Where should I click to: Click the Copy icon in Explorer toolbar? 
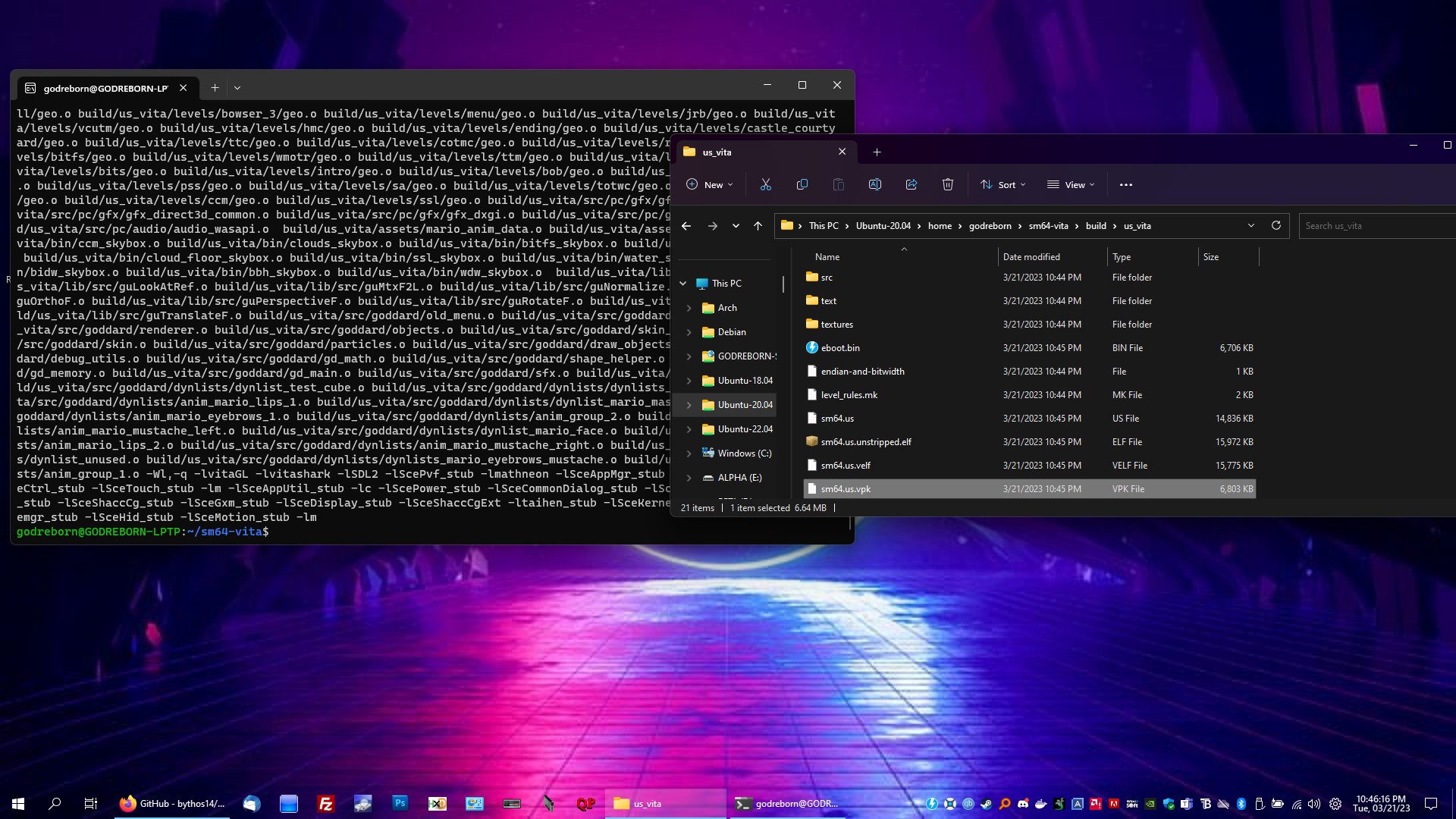tap(802, 184)
